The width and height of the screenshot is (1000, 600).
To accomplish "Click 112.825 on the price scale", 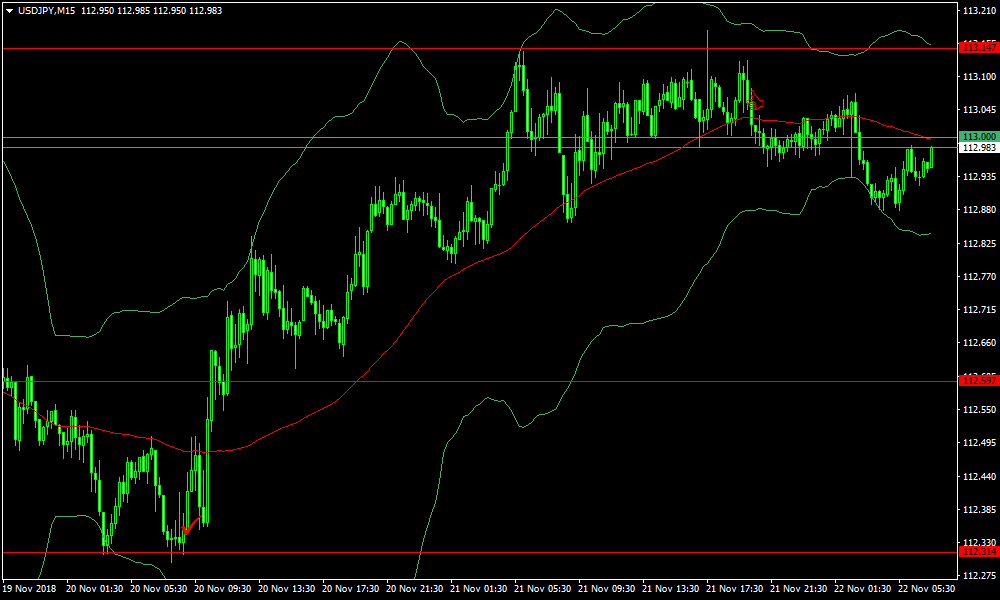I will (979, 244).
